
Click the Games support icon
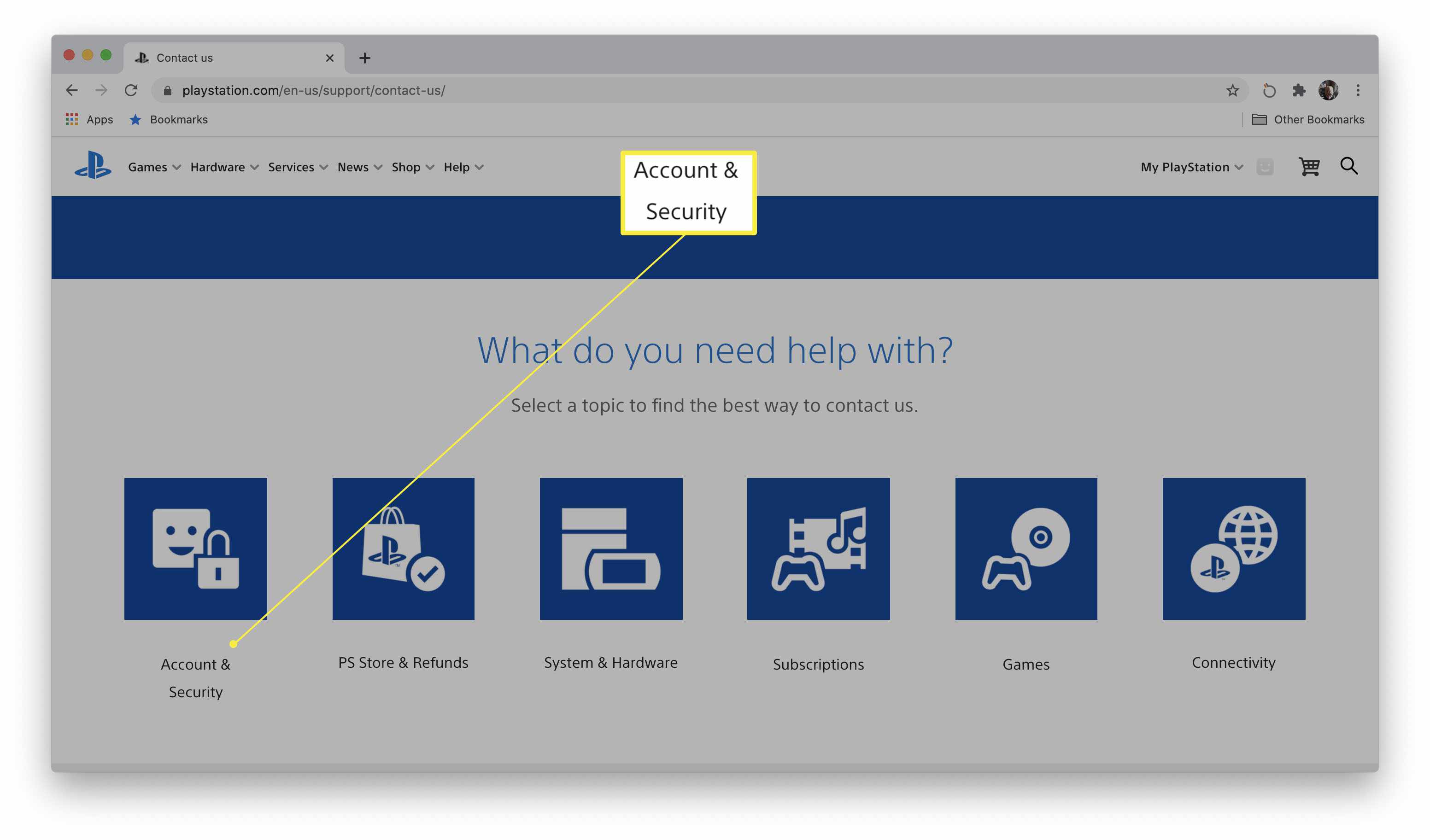pyautogui.click(x=1025, y=548)
